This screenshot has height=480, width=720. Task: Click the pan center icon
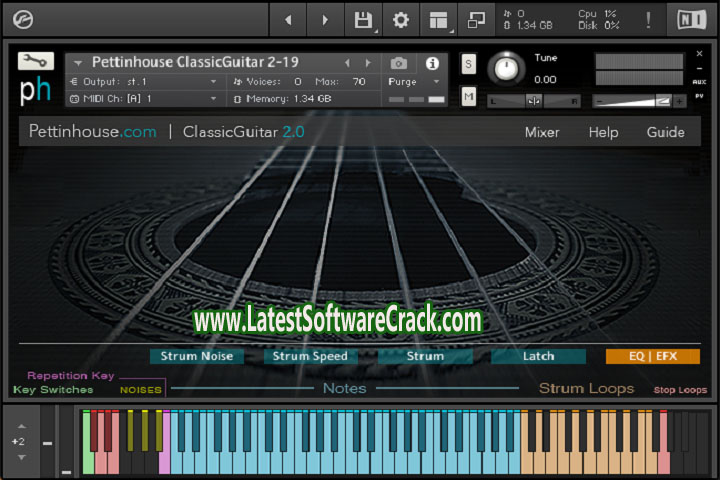[x=534, y=101]
